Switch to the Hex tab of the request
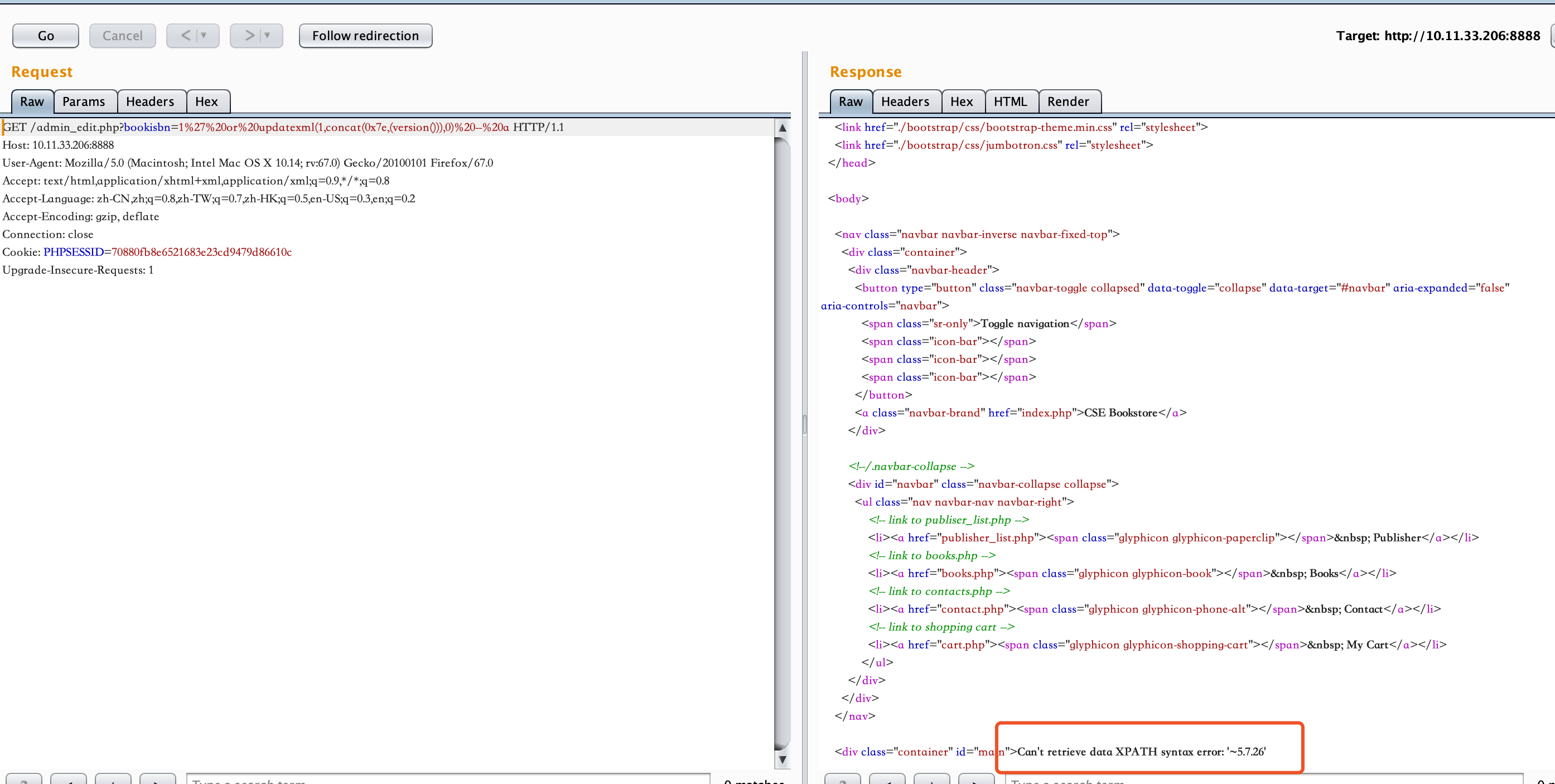Viewport: 1555px width, 784px height. [x=207, y=101]
